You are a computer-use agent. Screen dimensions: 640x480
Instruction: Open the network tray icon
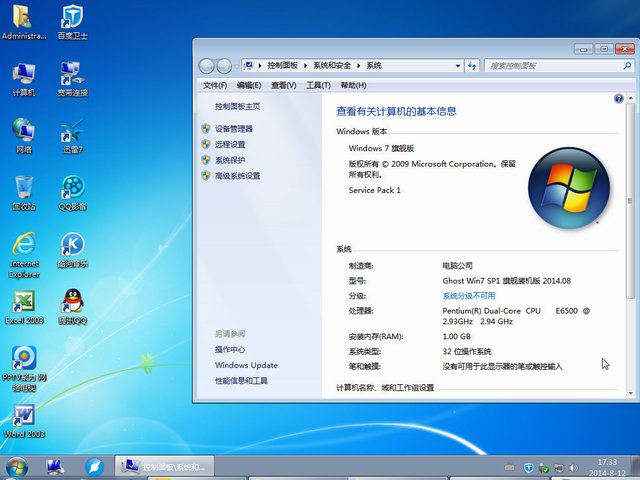click(x=558, y=468)
